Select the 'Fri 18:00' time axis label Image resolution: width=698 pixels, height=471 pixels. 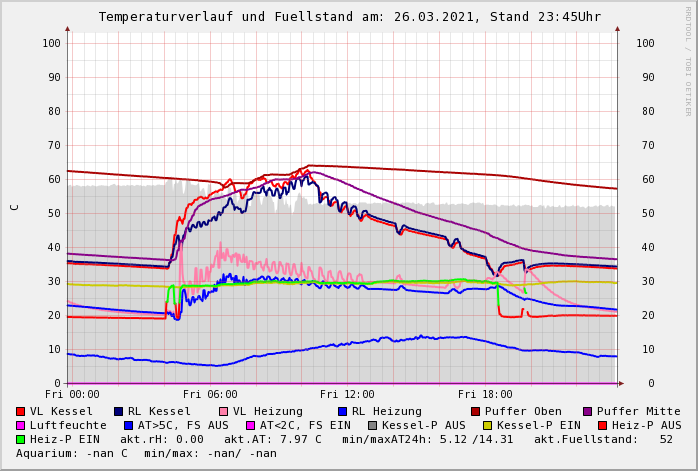coord(485,395)
